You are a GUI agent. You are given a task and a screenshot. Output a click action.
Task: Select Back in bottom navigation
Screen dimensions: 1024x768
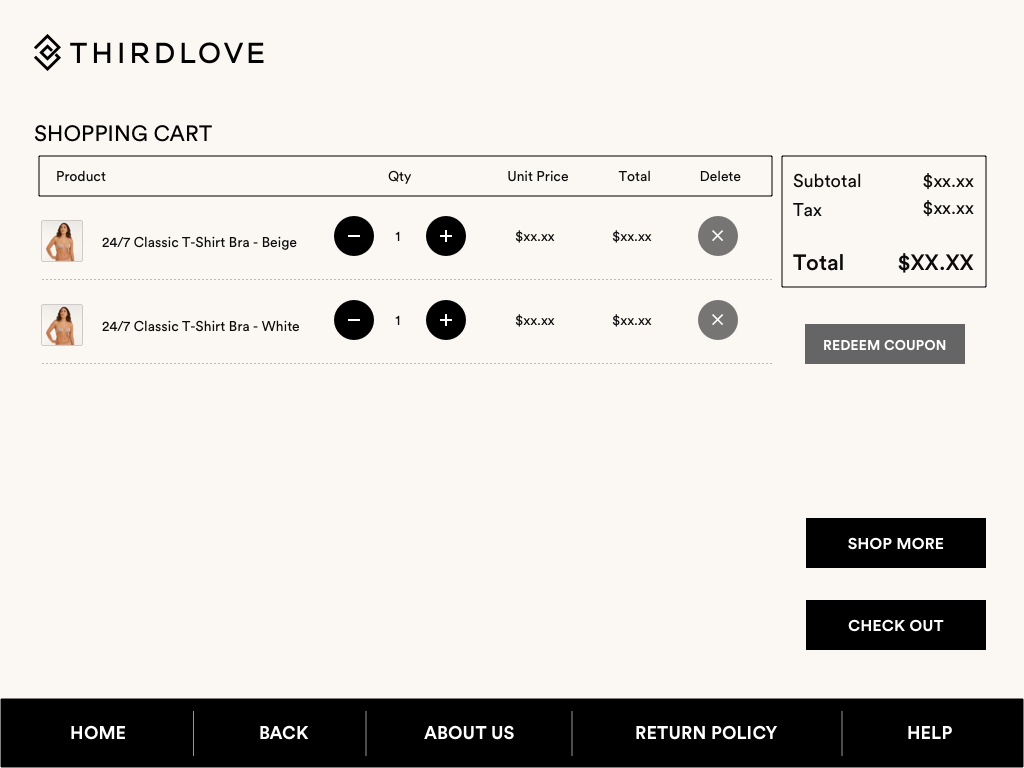[283, 733]
